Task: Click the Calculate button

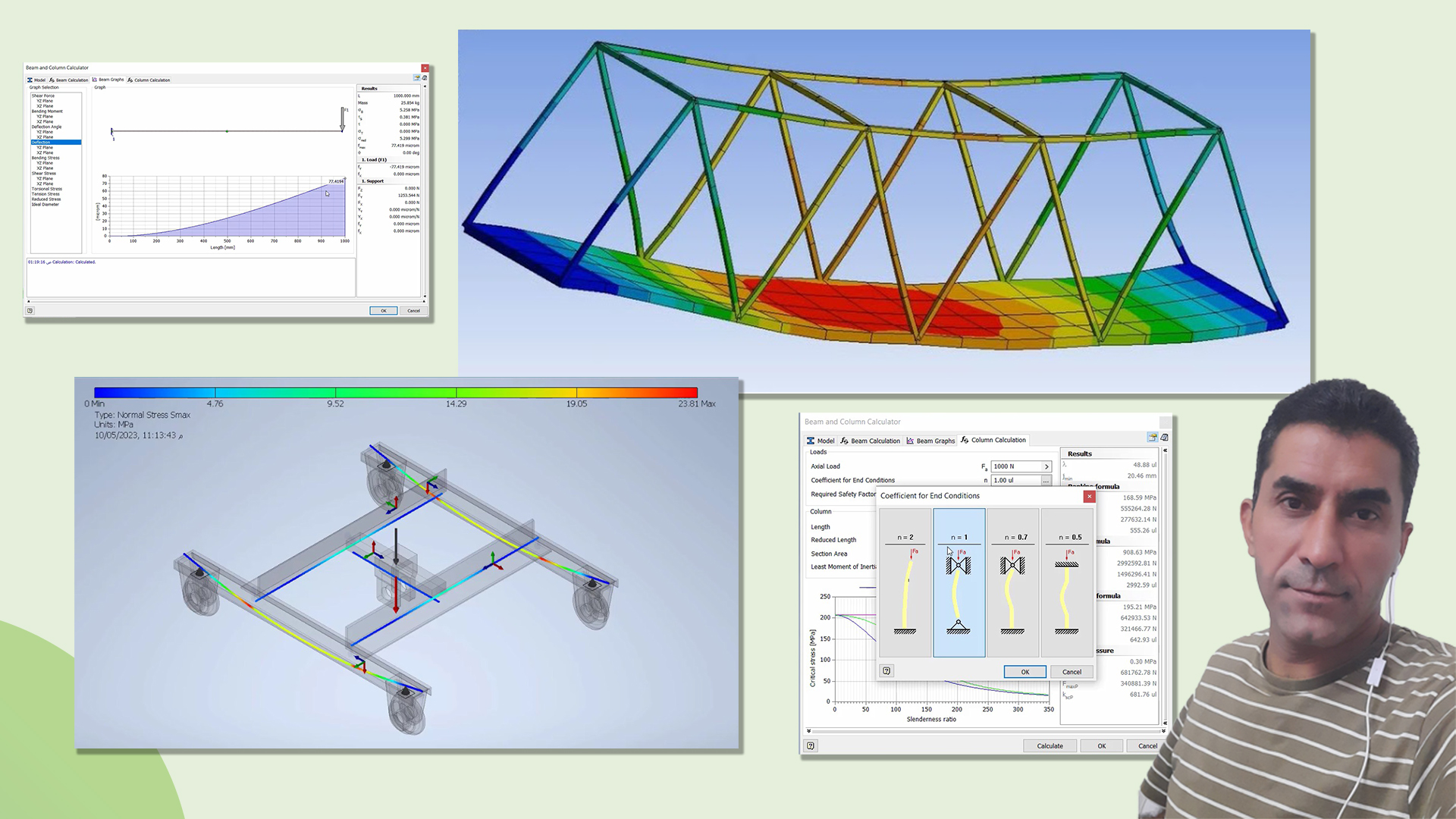Action: tap(1050, 746)
